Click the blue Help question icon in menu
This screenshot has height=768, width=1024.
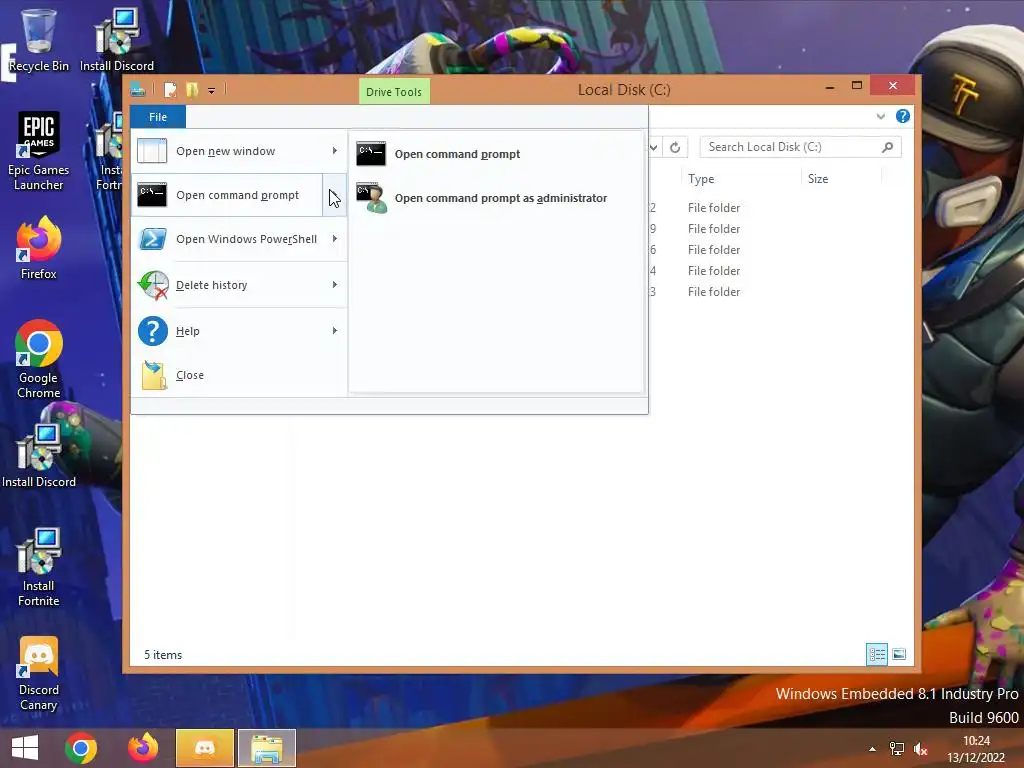[153, 330]
